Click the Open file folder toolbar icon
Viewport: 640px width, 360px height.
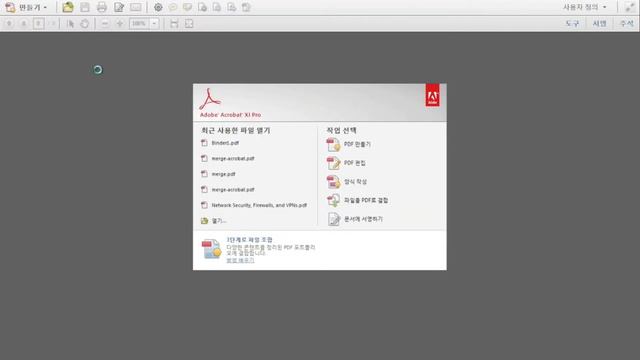(68, 7)
